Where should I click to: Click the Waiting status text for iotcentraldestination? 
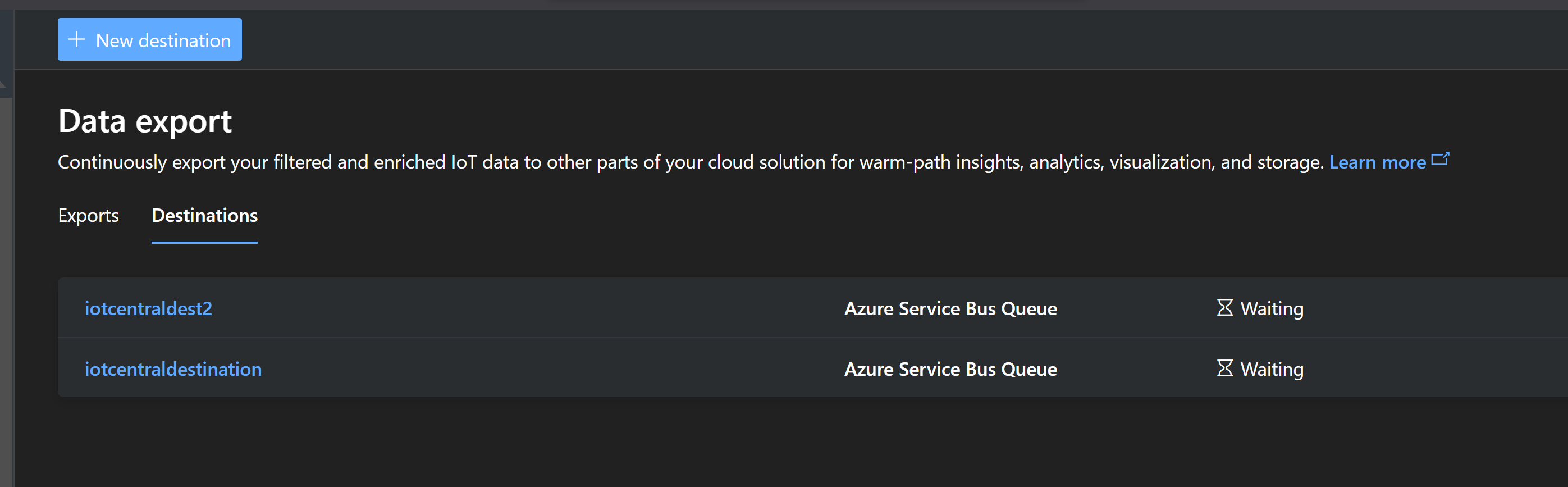pyautogui.click(x=1272, y=369)
